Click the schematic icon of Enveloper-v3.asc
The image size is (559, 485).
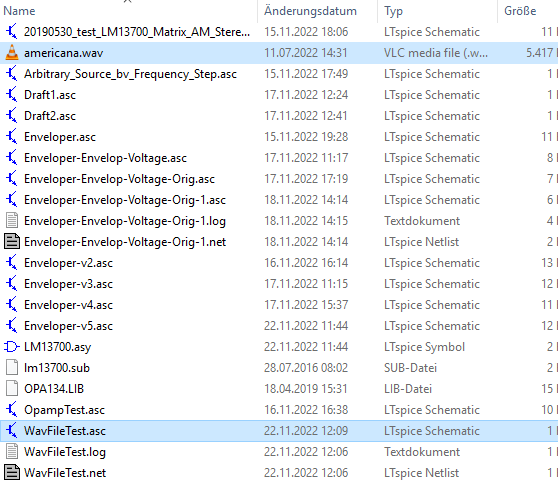pyautogui.click(x=11, y=284)
